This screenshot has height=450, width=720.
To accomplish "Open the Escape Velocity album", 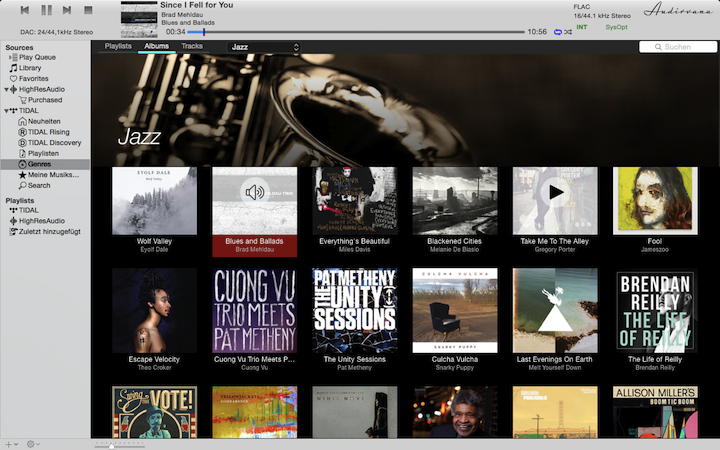I will 154,310.
